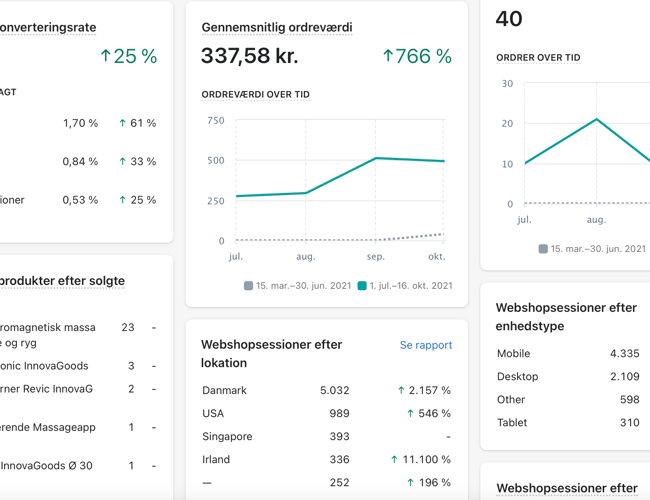Click 'Webshopsessioner efter enhedstype' title

tap(566, 317)
